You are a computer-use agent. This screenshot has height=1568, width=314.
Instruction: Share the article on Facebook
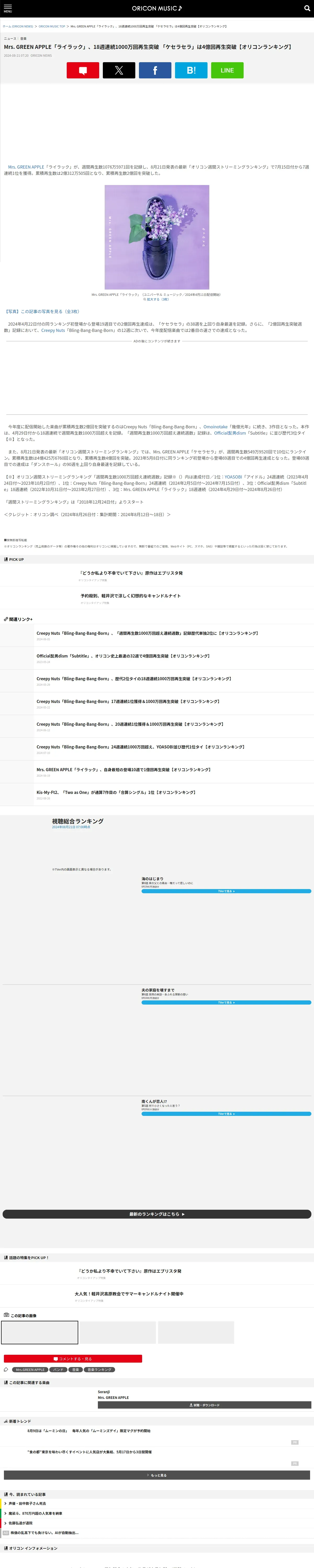[x=155, y=71]
